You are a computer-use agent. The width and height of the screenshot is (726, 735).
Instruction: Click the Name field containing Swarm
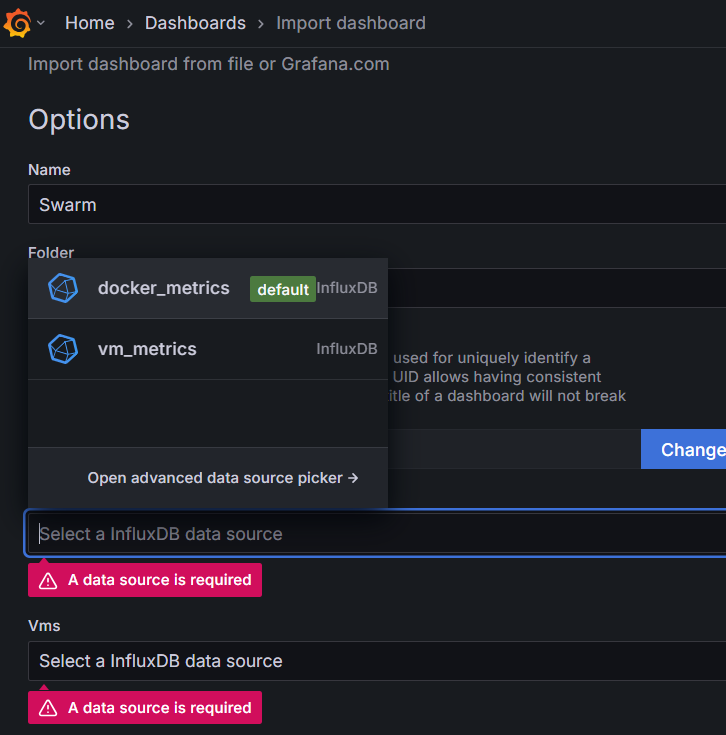(x=377, y=204)
